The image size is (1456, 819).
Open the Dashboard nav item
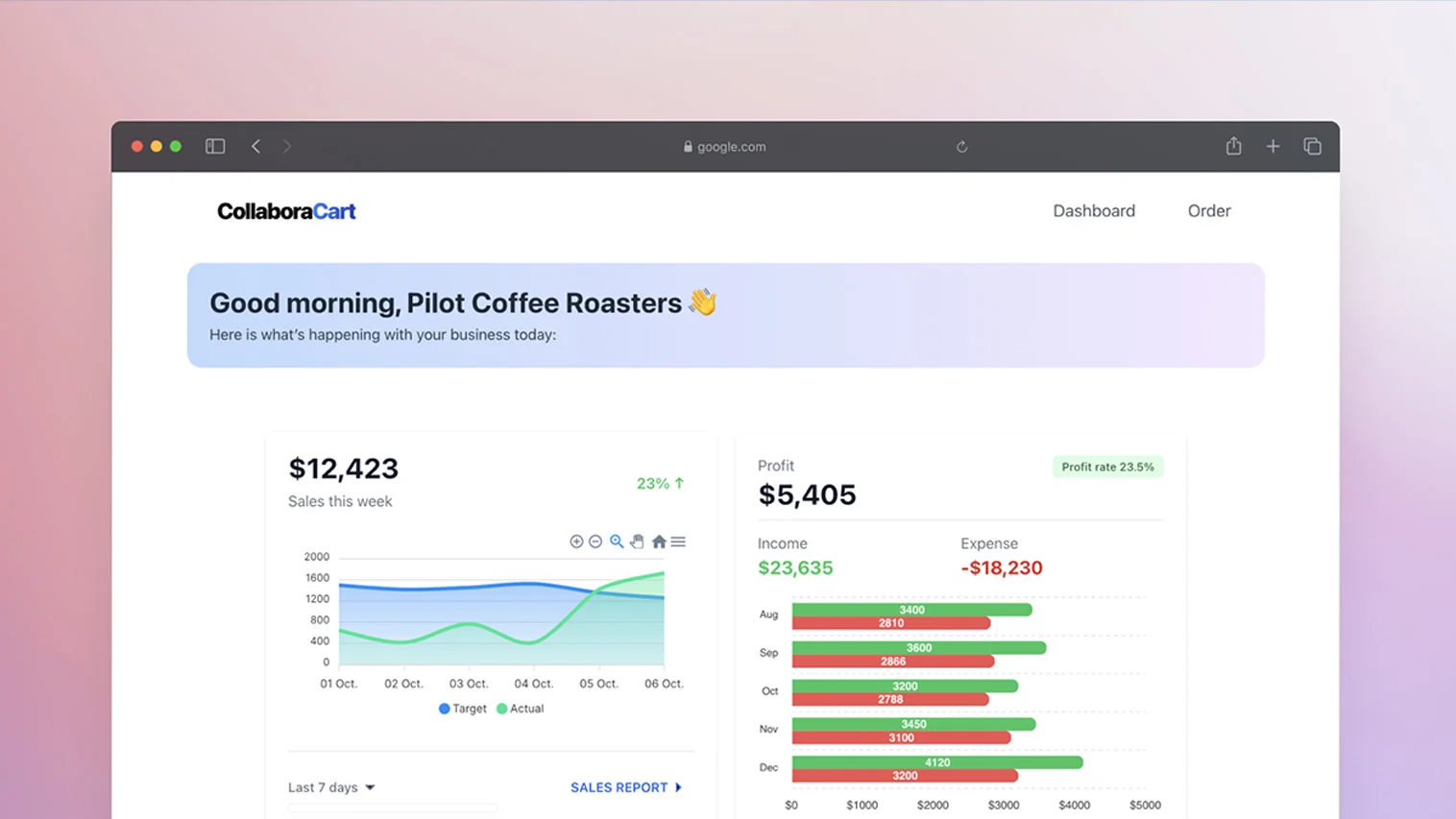[x=1093, y=210]
